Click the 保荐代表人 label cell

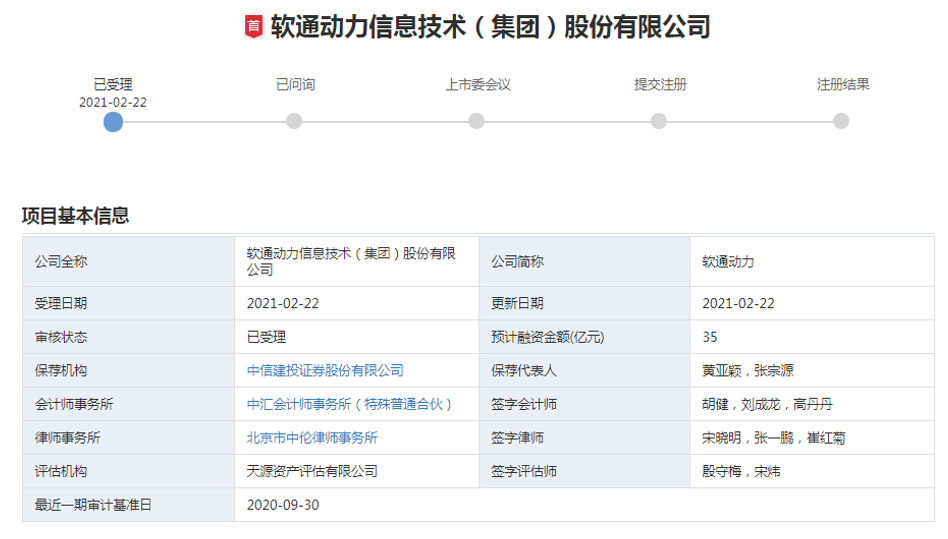coord(585,370)
